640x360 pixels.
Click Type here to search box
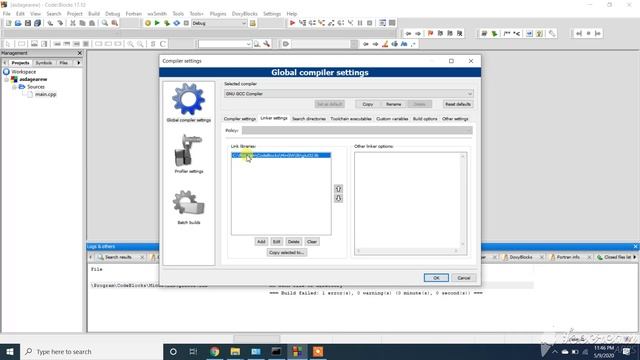point(92,351)
